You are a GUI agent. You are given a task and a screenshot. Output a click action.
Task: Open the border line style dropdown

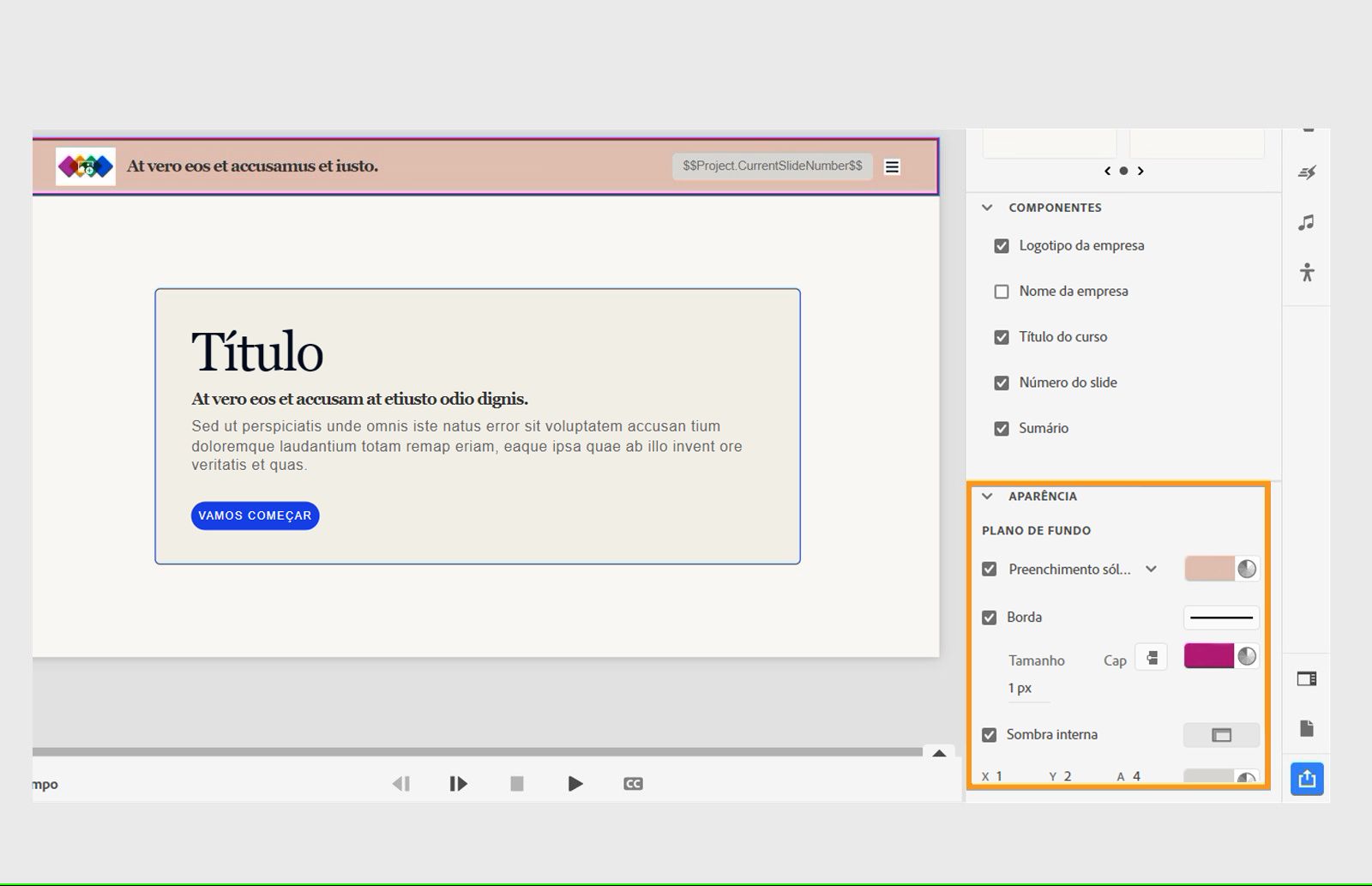(x=1221, y=618)
